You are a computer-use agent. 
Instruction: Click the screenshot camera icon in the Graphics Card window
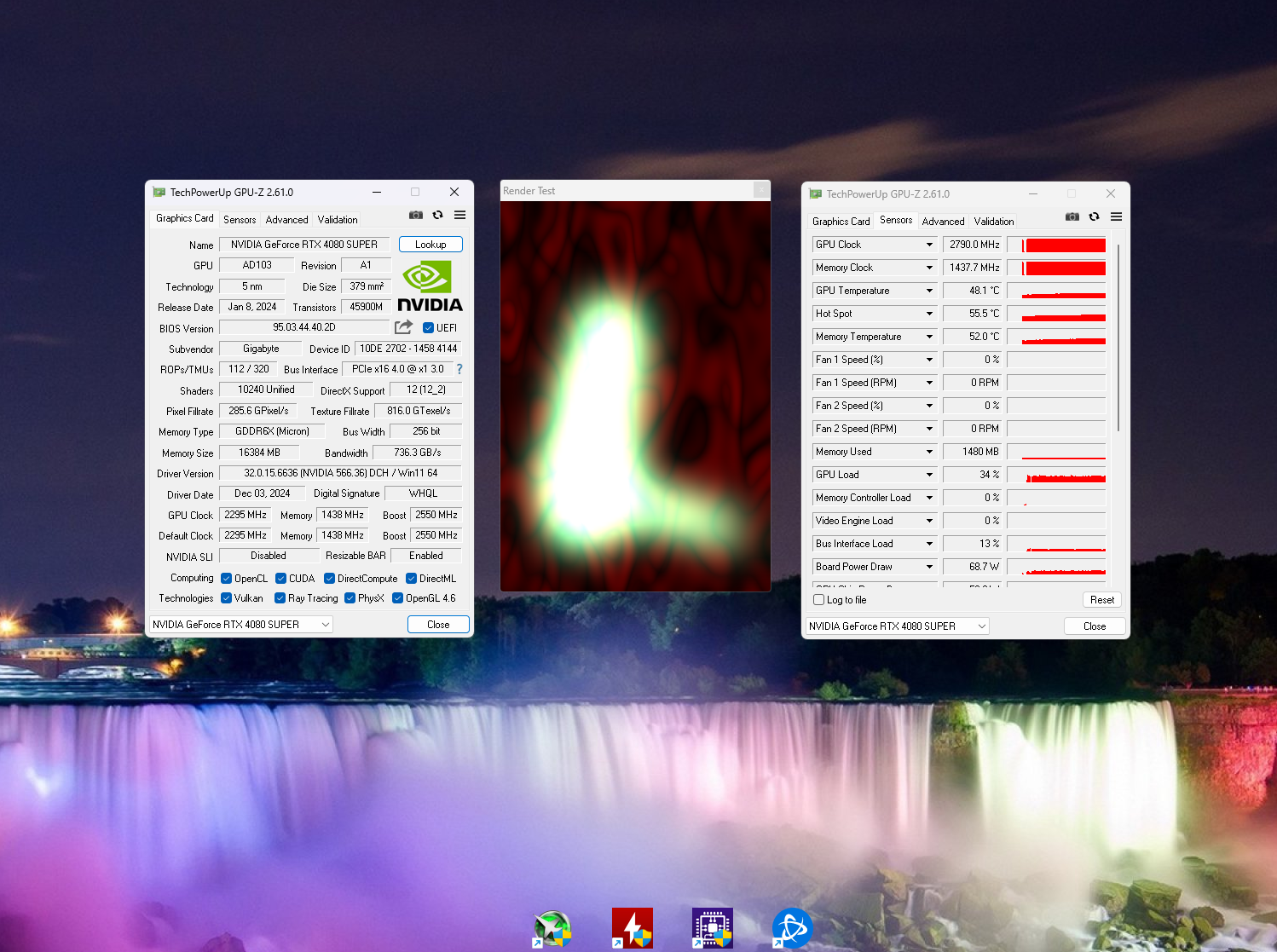[x=416, y=216]
